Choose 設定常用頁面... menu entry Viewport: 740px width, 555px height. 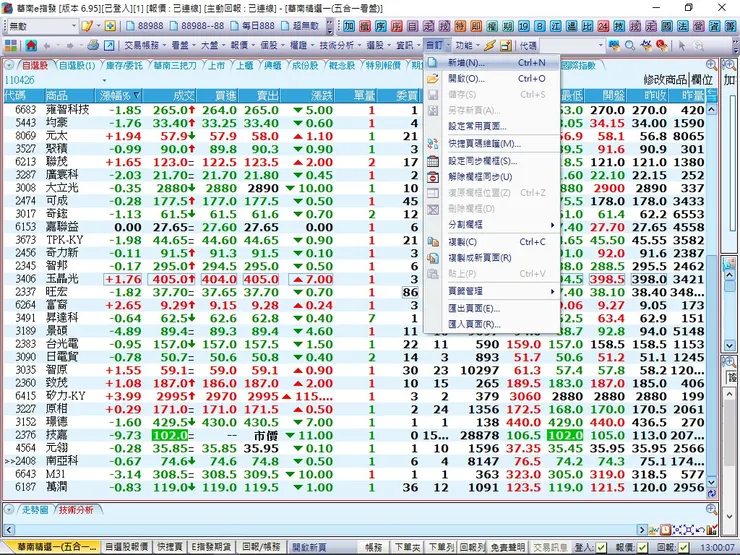(x=493, y=126)
